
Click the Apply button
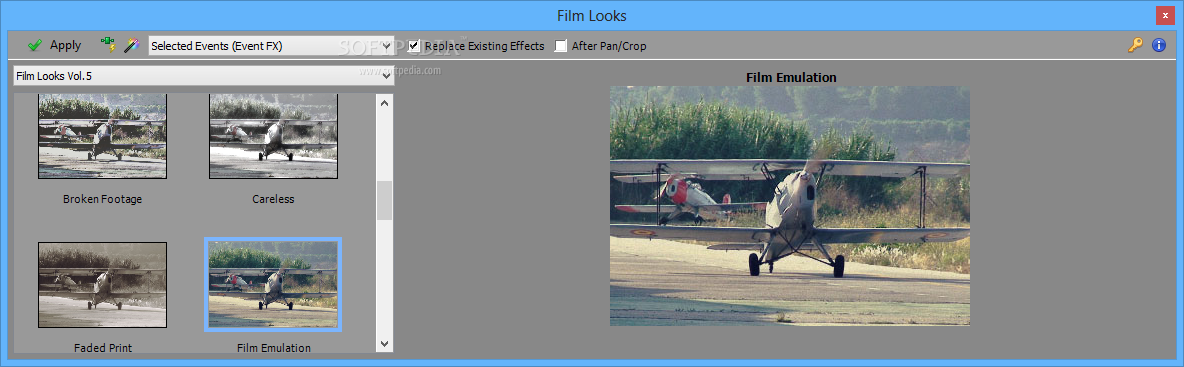point(54,45)
